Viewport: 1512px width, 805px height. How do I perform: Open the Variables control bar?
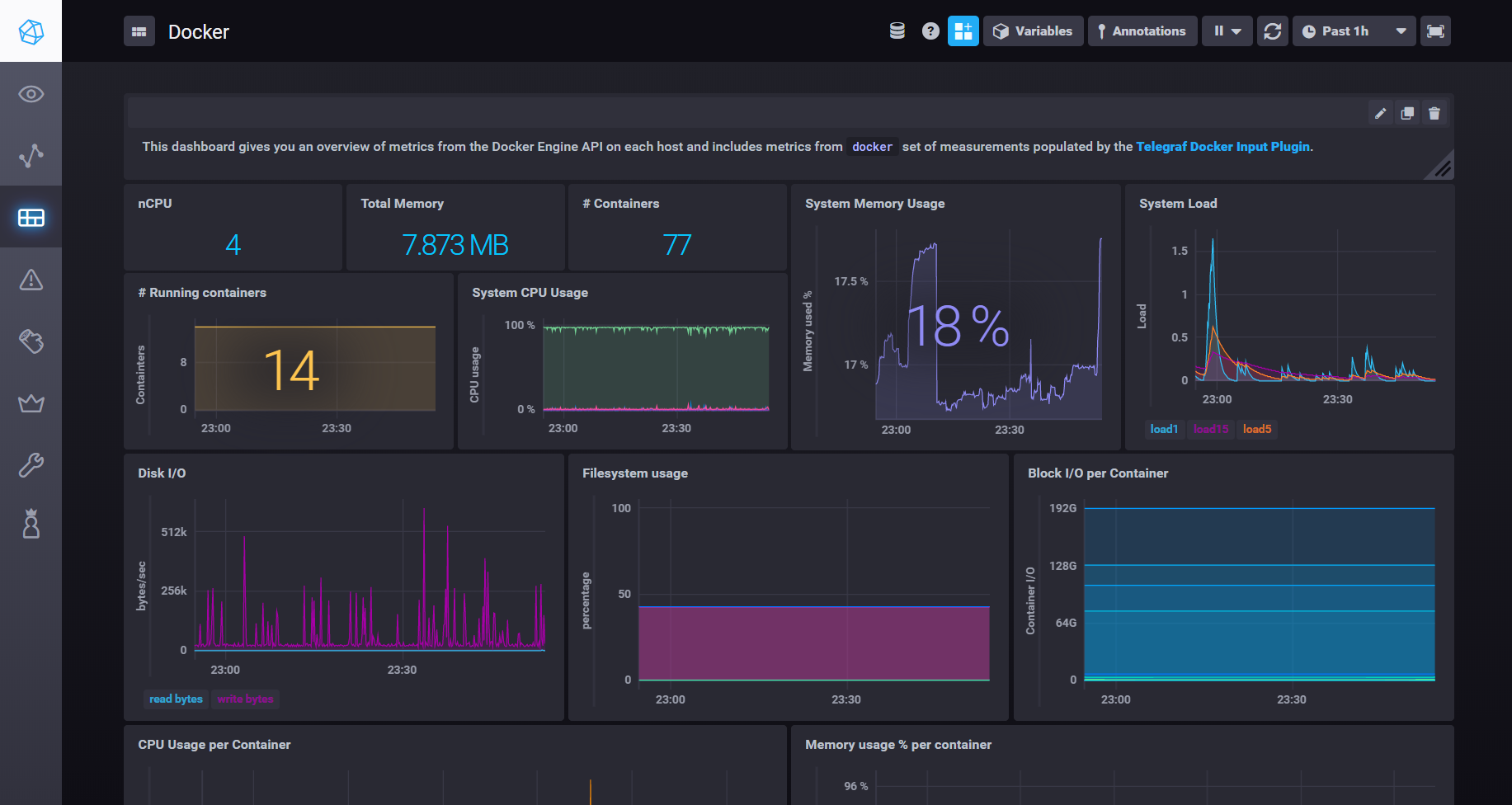[x=1033, y=31]
